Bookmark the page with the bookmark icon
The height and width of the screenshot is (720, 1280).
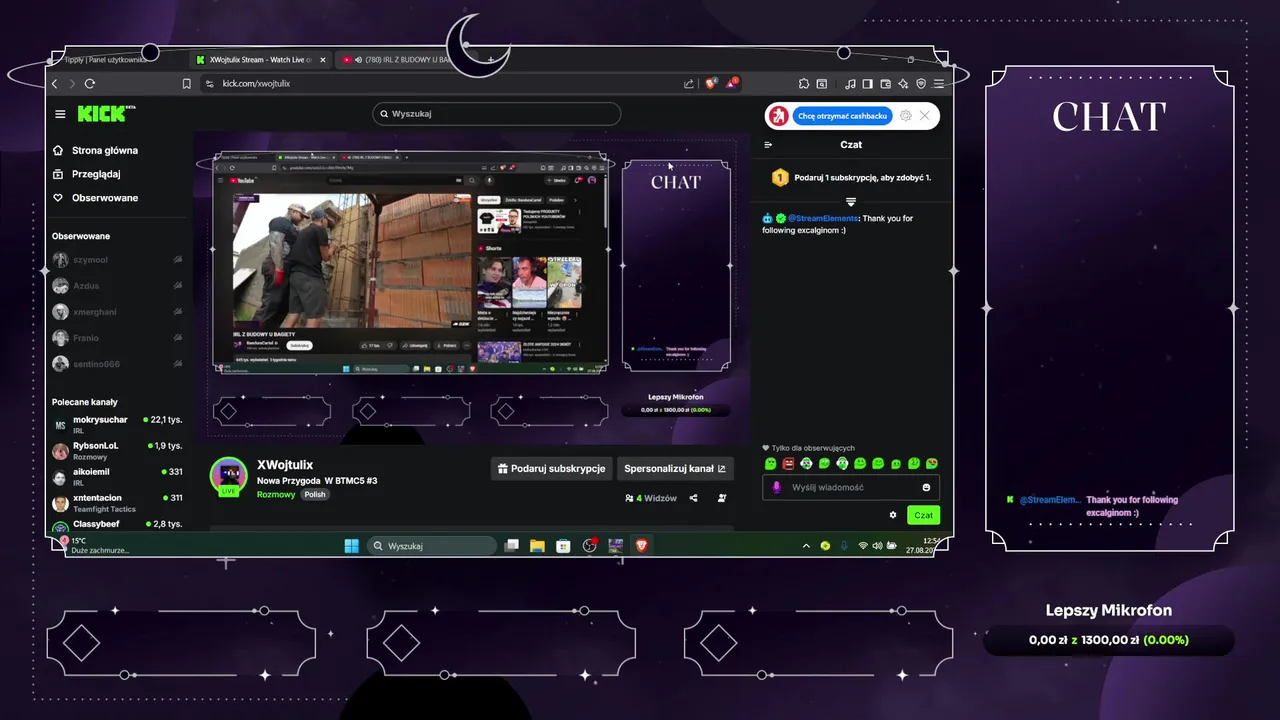(187, 84)
